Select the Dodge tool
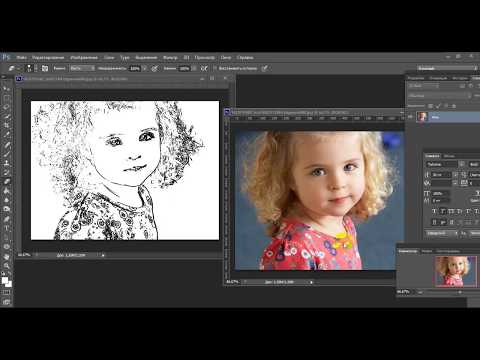This screenshot has width=480, height=360. click(6, 210)
